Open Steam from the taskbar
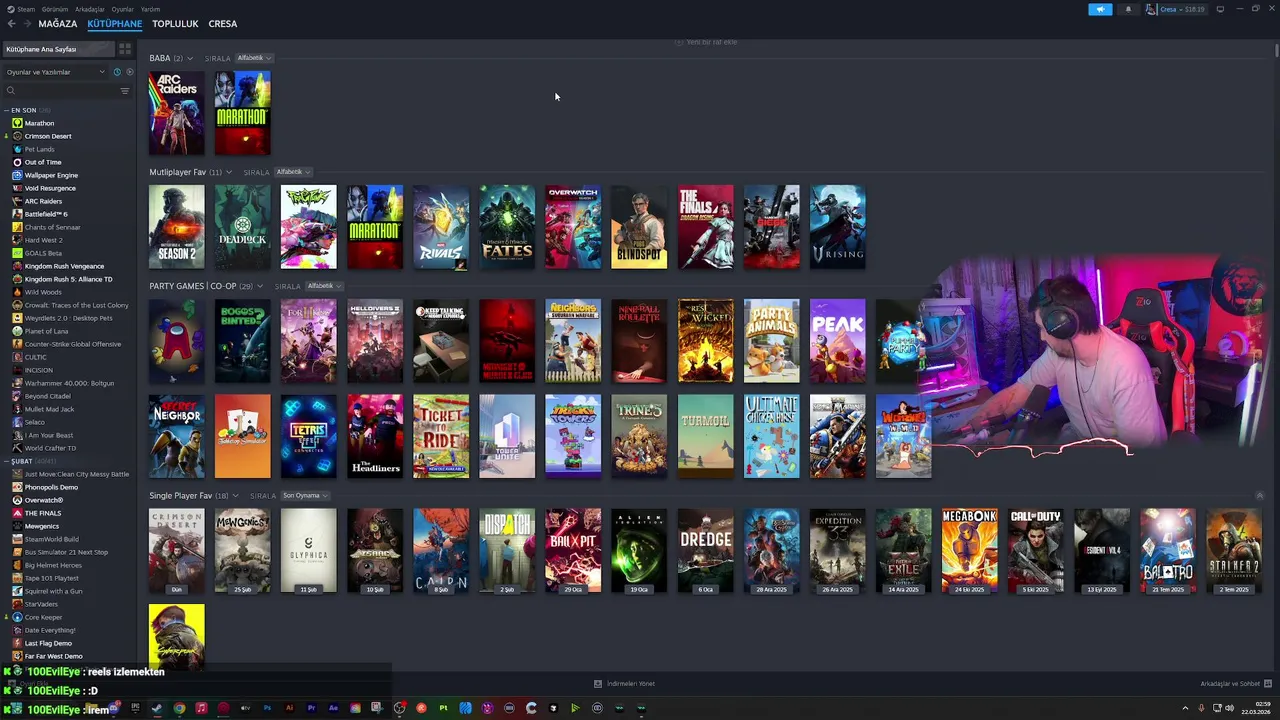The height and width of the screenshot is (720, 1280). point(157,708)
